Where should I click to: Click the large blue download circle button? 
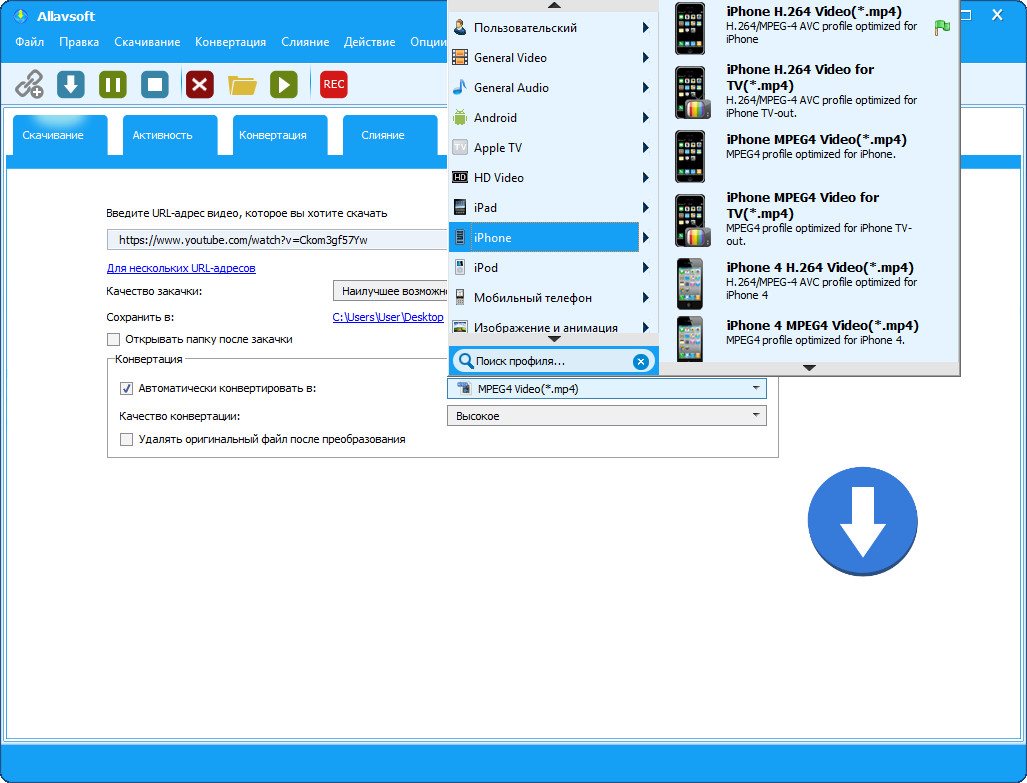tap(862, 522)
